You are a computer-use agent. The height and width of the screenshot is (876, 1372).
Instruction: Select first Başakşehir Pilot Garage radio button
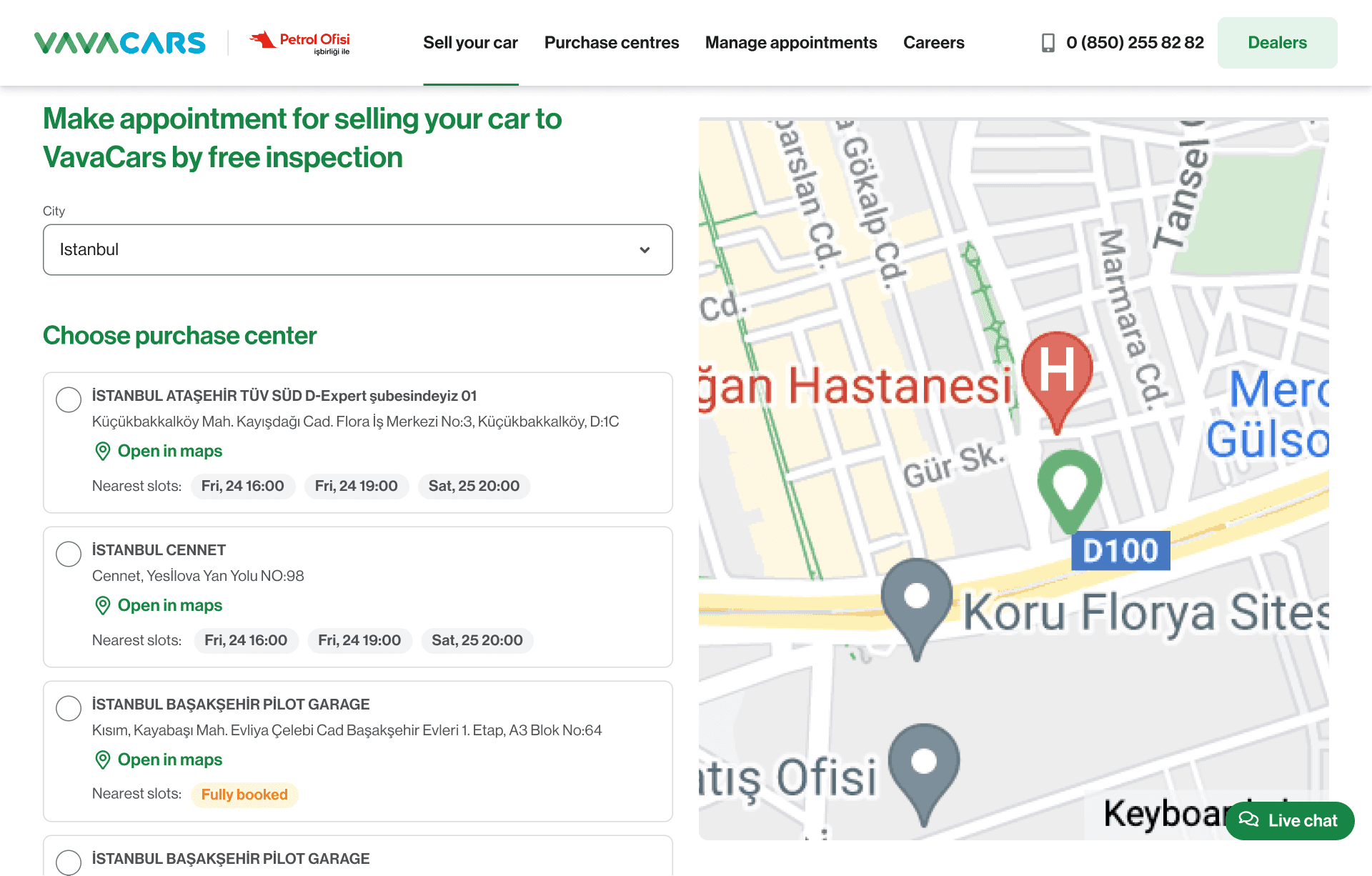(x=69, y=708)
